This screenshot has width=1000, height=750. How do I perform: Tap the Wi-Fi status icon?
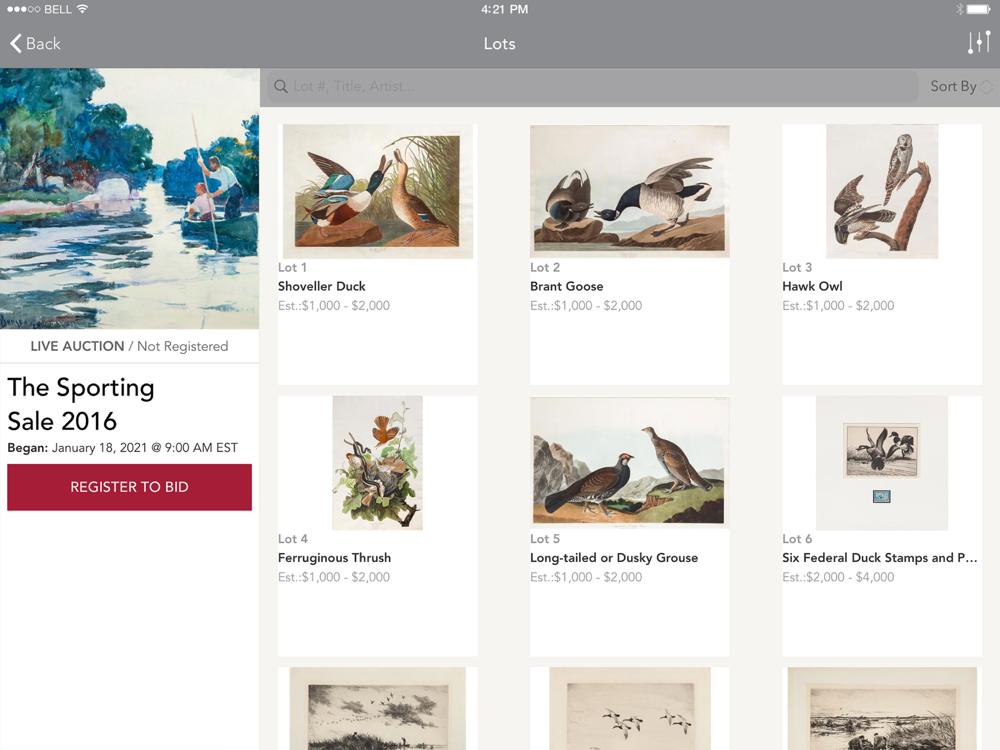pos(82,9)
